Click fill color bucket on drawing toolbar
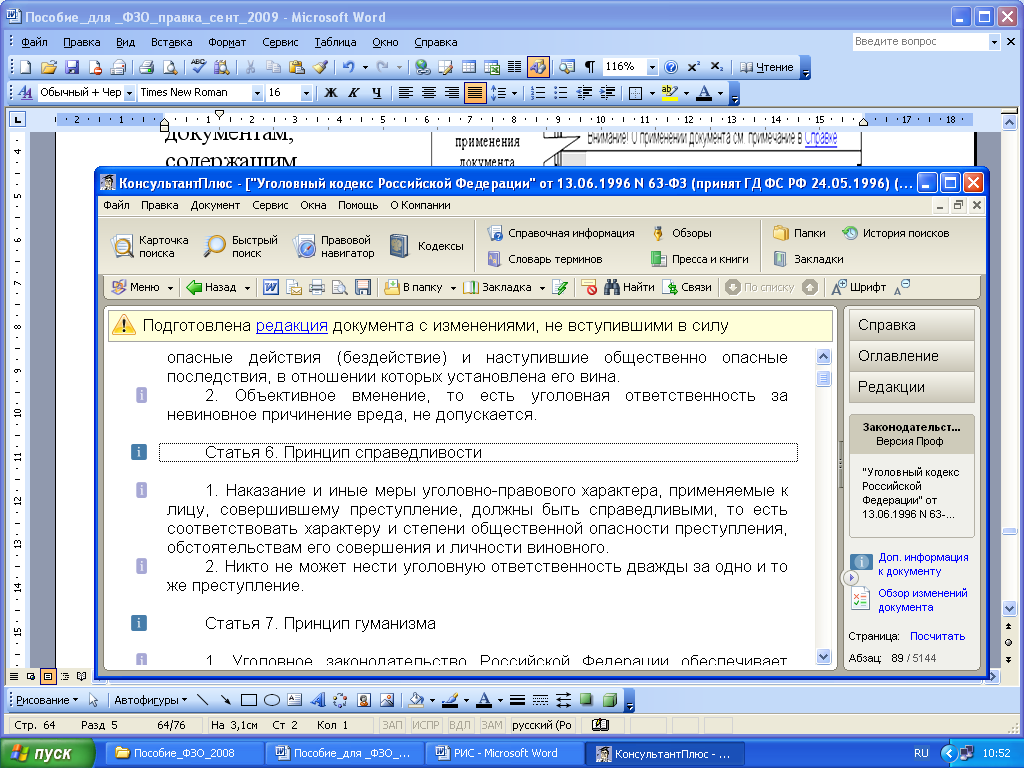The image size is (1024, 768). coord(415,700)
